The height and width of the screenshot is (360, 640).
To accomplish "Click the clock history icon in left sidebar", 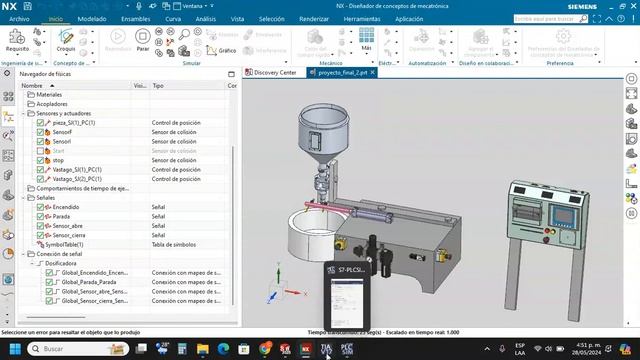I will click(x=8, y=253).
